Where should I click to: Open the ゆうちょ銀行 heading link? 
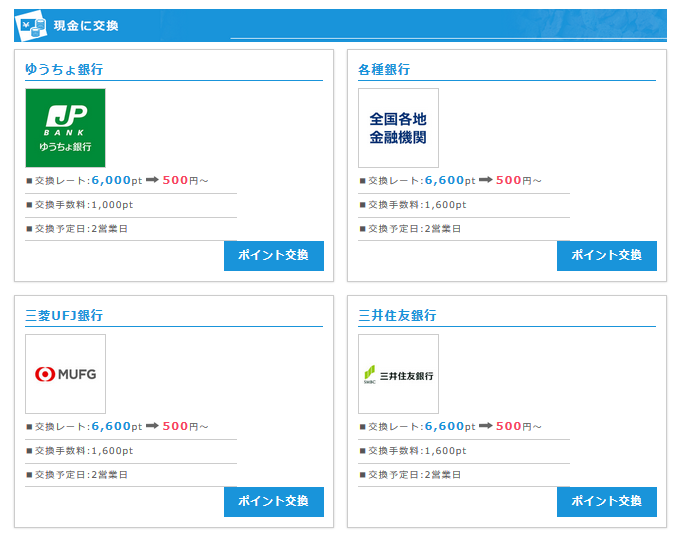click(x=64, y=69)
